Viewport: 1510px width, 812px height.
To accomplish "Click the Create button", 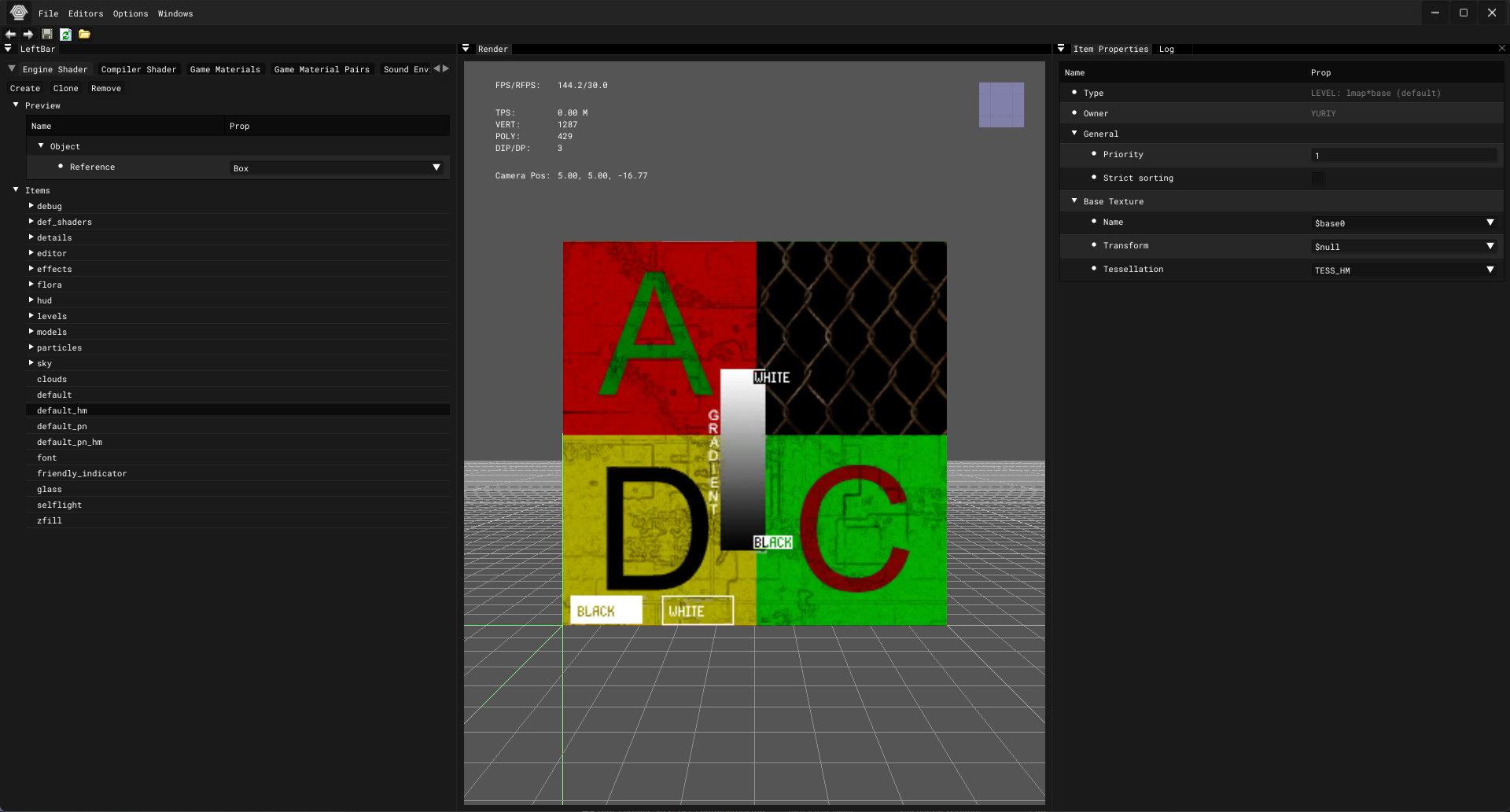I will click(x=24, y=88).
